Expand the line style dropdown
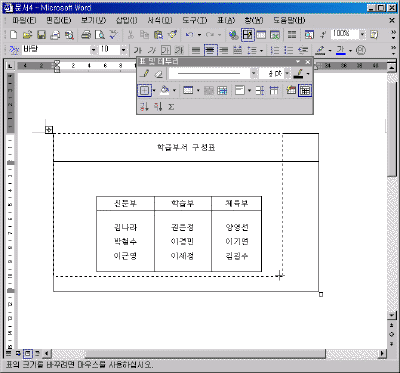The image size is (400, 373). pos(254,74)
